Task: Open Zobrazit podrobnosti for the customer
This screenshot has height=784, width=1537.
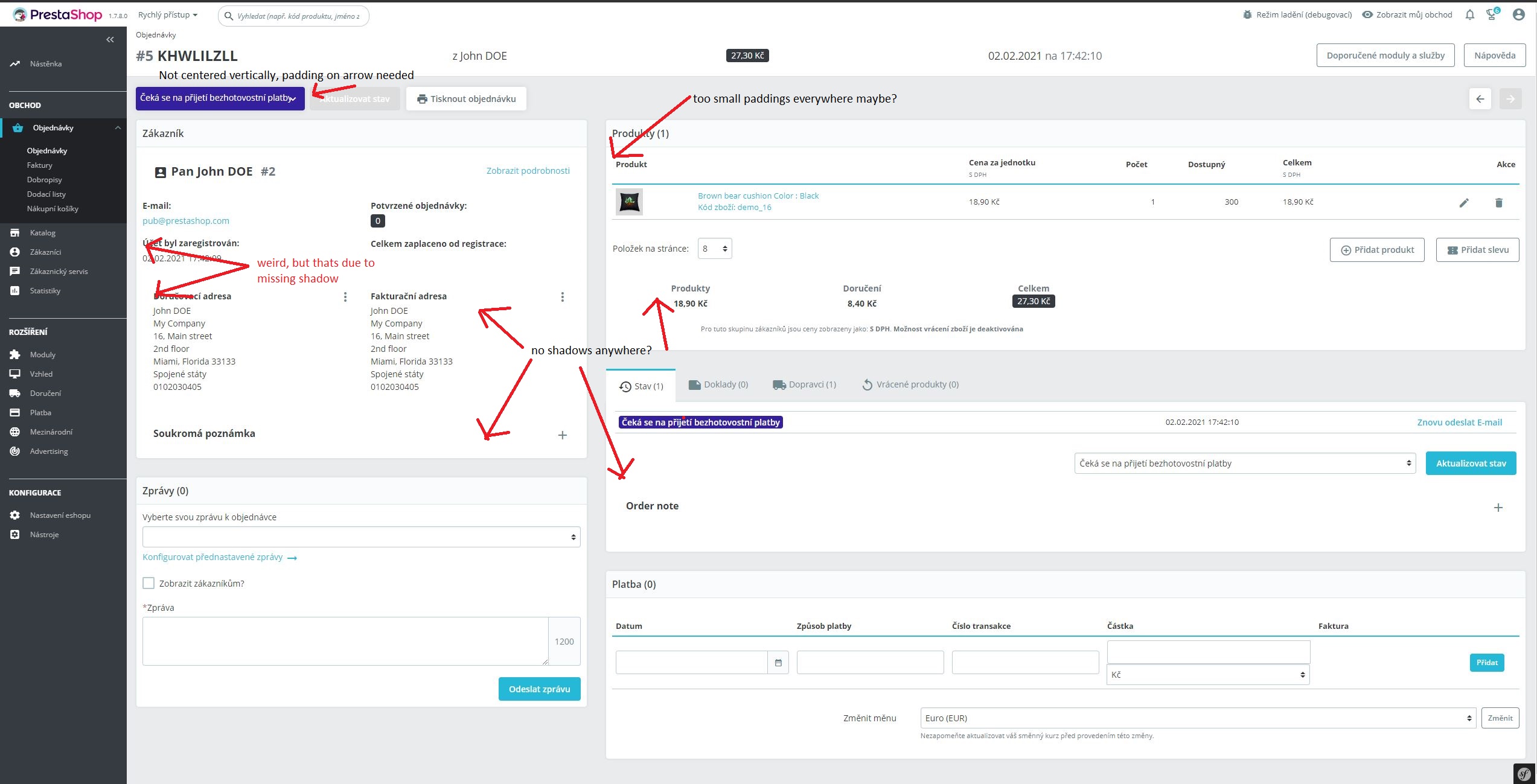Action: click(528, 171)
